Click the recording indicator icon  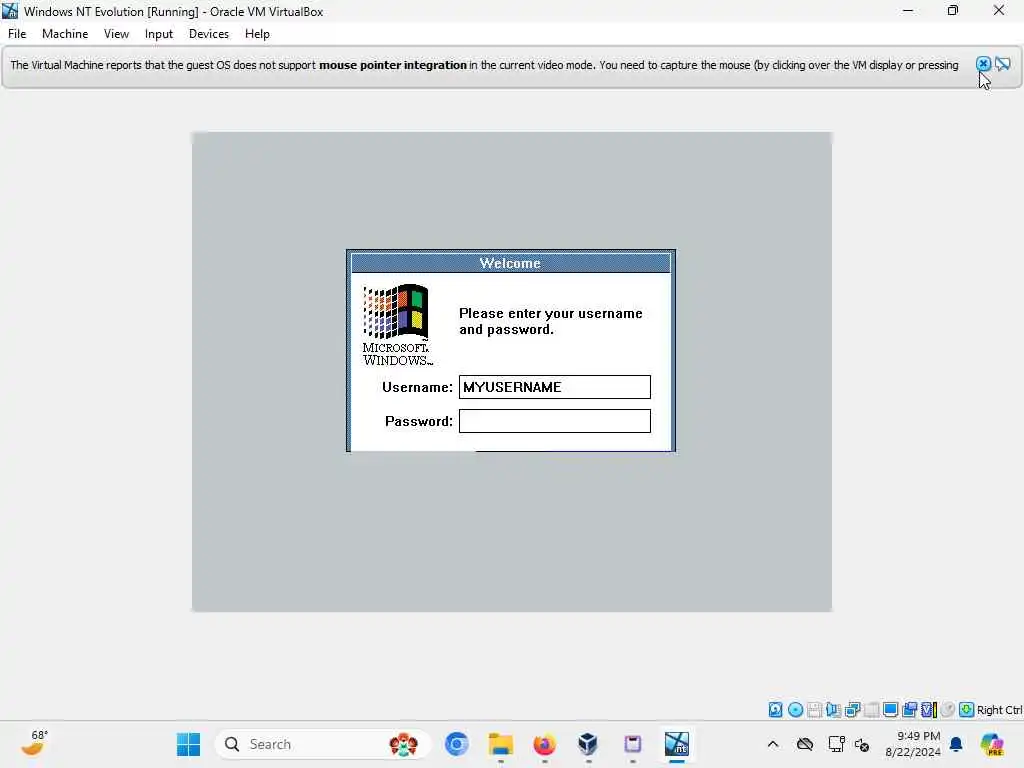pos(909,710)
